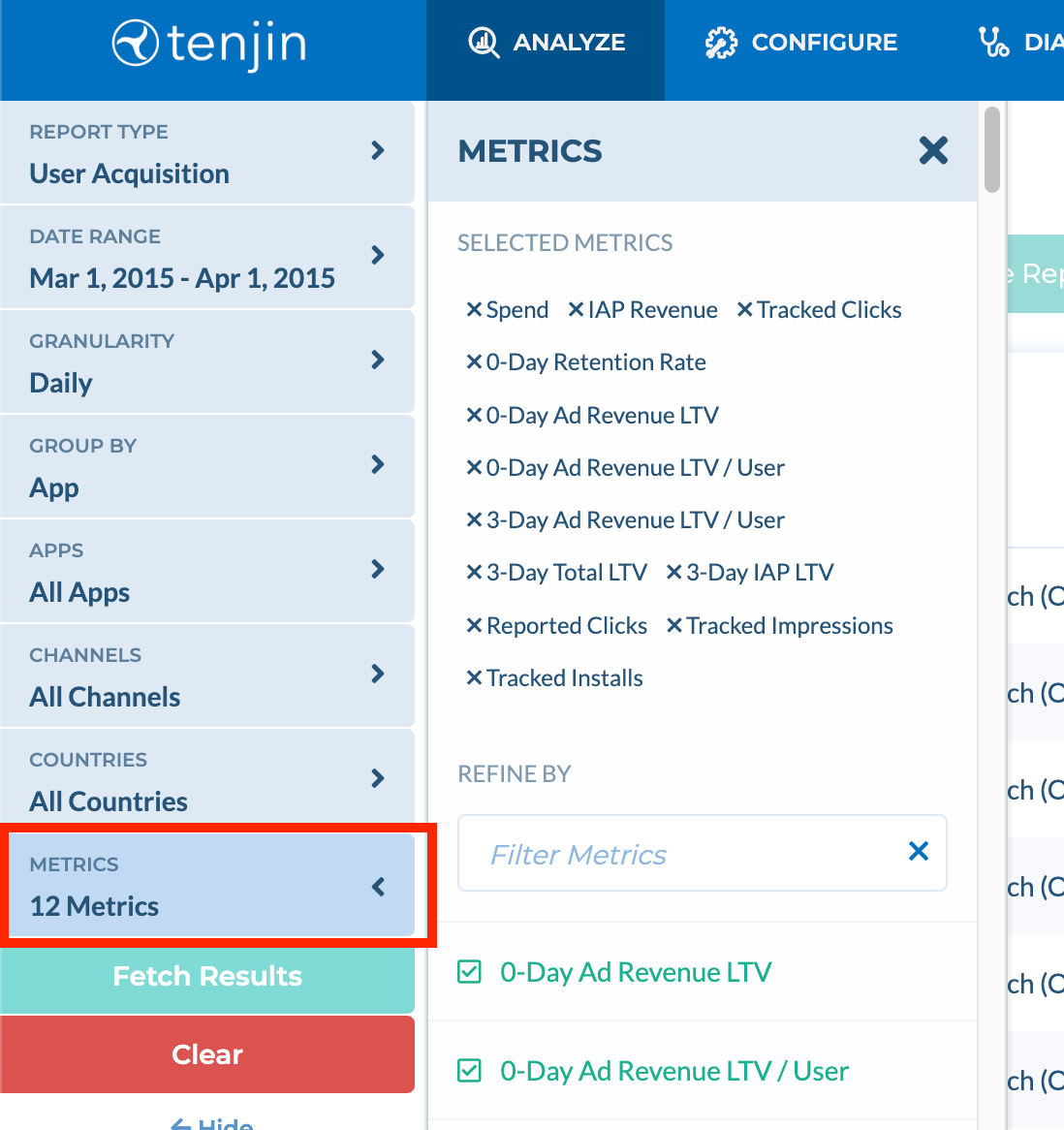Close the Metrics panel

click(933, 150)
